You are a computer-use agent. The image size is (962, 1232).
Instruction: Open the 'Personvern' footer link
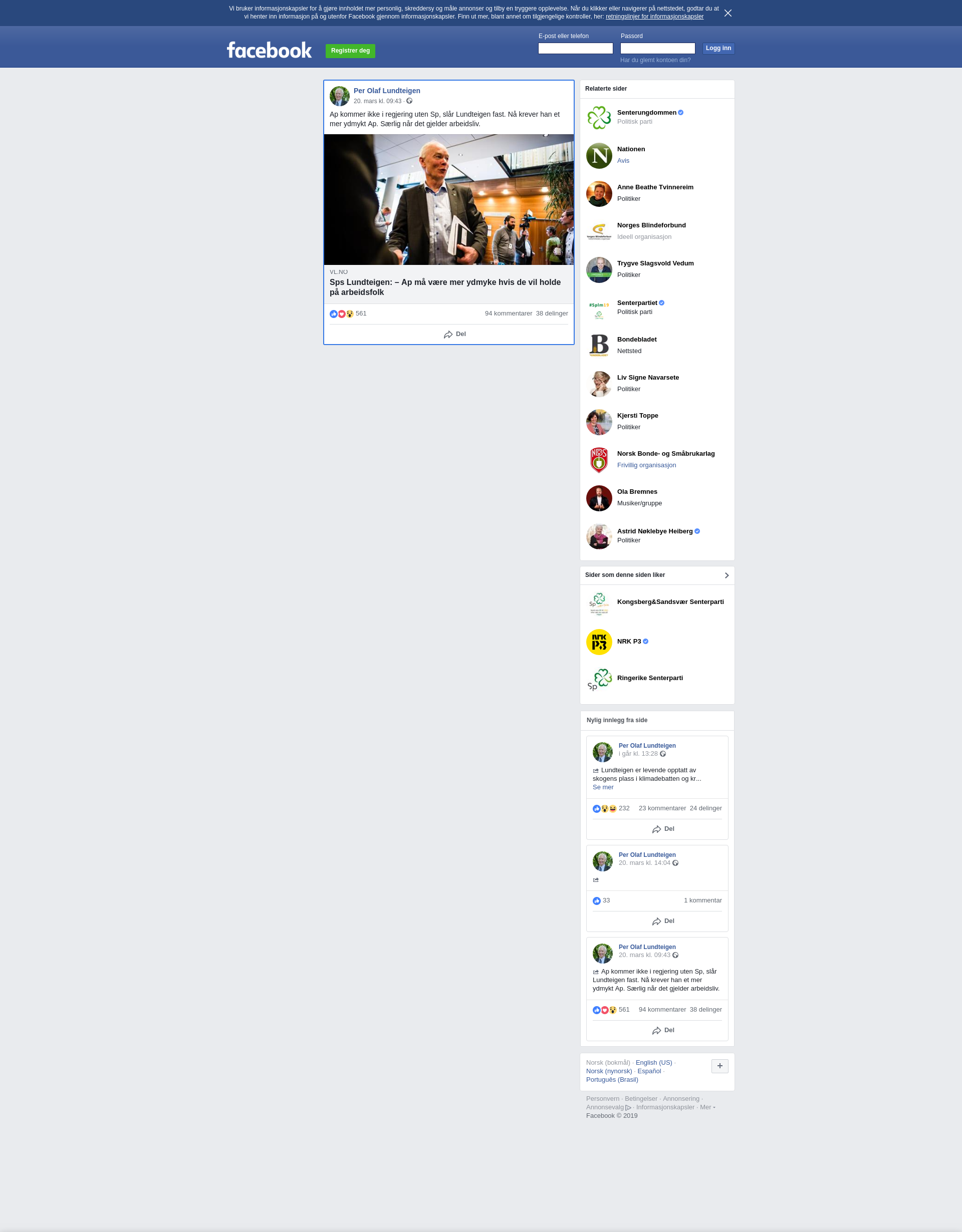point(602,1098)
